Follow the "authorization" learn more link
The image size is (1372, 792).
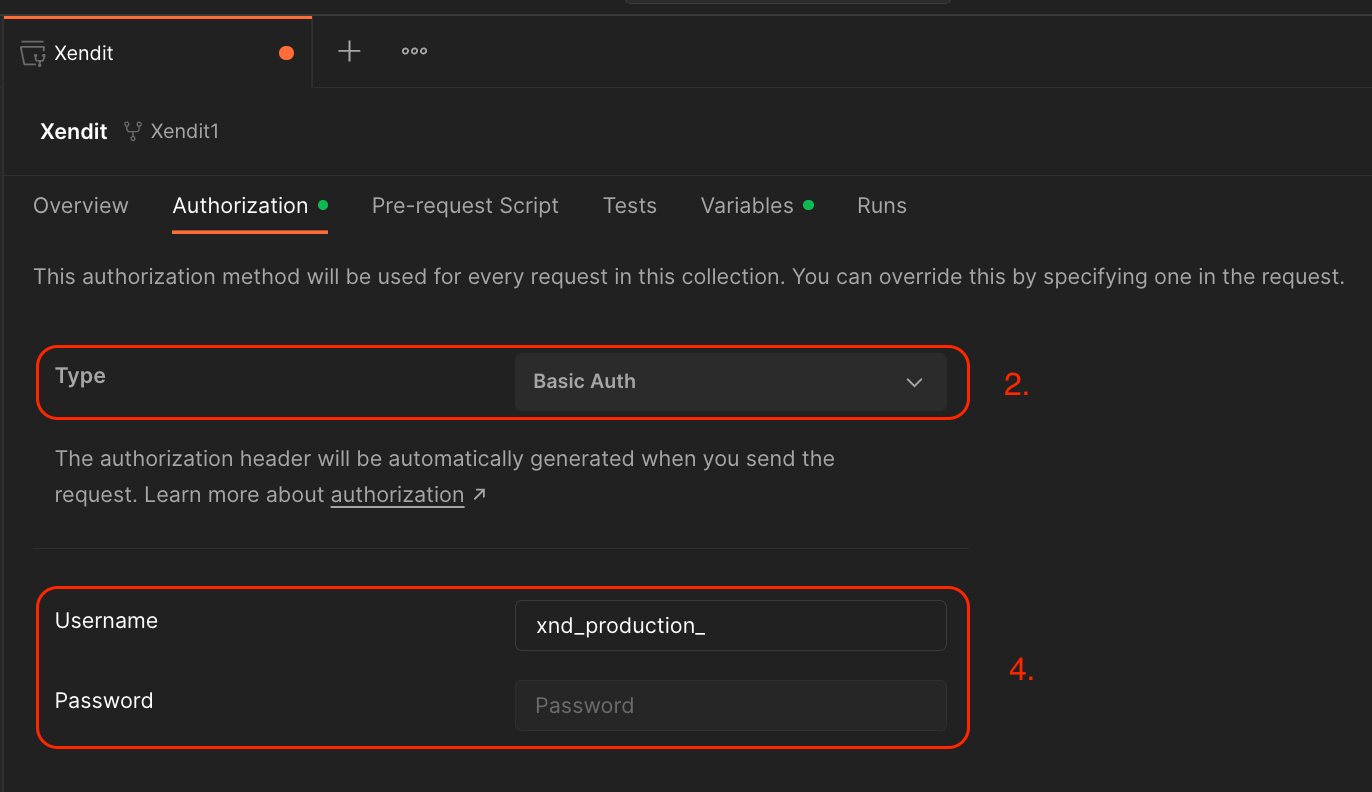pyautogui.click(x=397, y=495)
